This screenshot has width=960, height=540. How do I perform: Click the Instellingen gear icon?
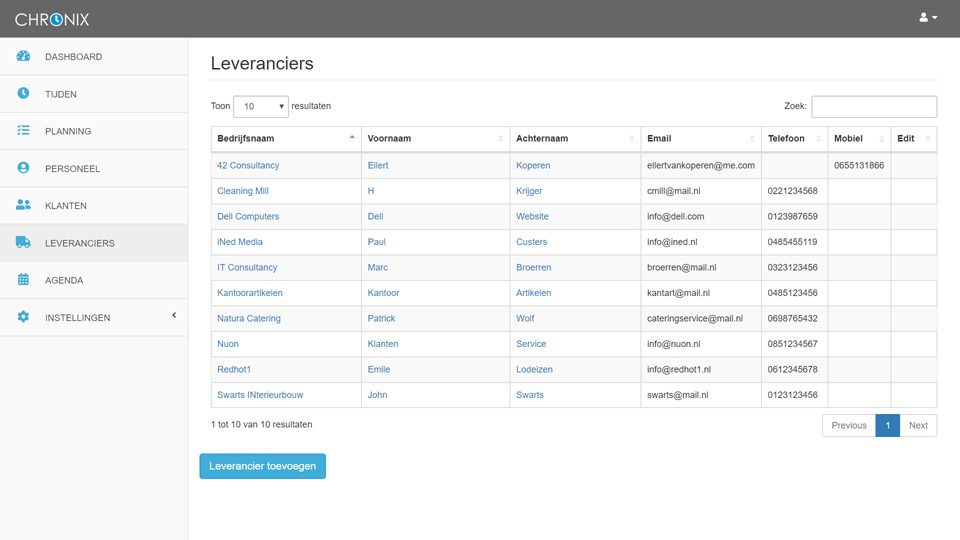pos(23,317)
